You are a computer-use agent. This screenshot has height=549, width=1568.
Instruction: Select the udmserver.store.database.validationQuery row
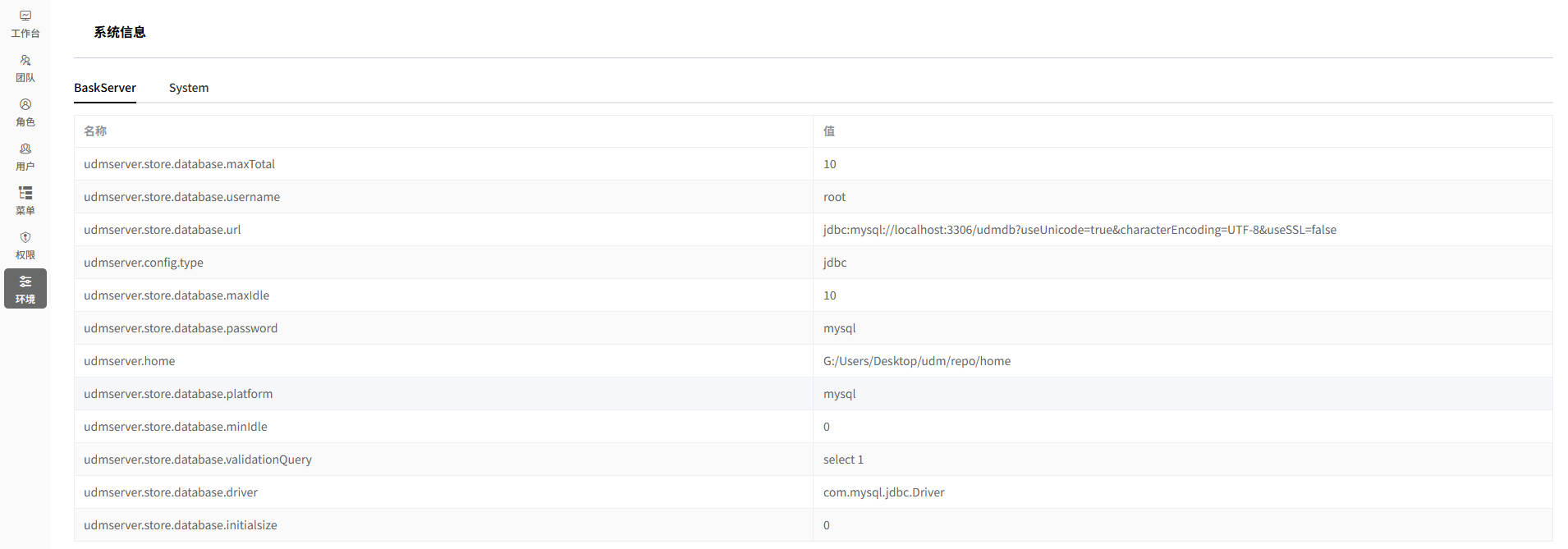tap(198, 460)
